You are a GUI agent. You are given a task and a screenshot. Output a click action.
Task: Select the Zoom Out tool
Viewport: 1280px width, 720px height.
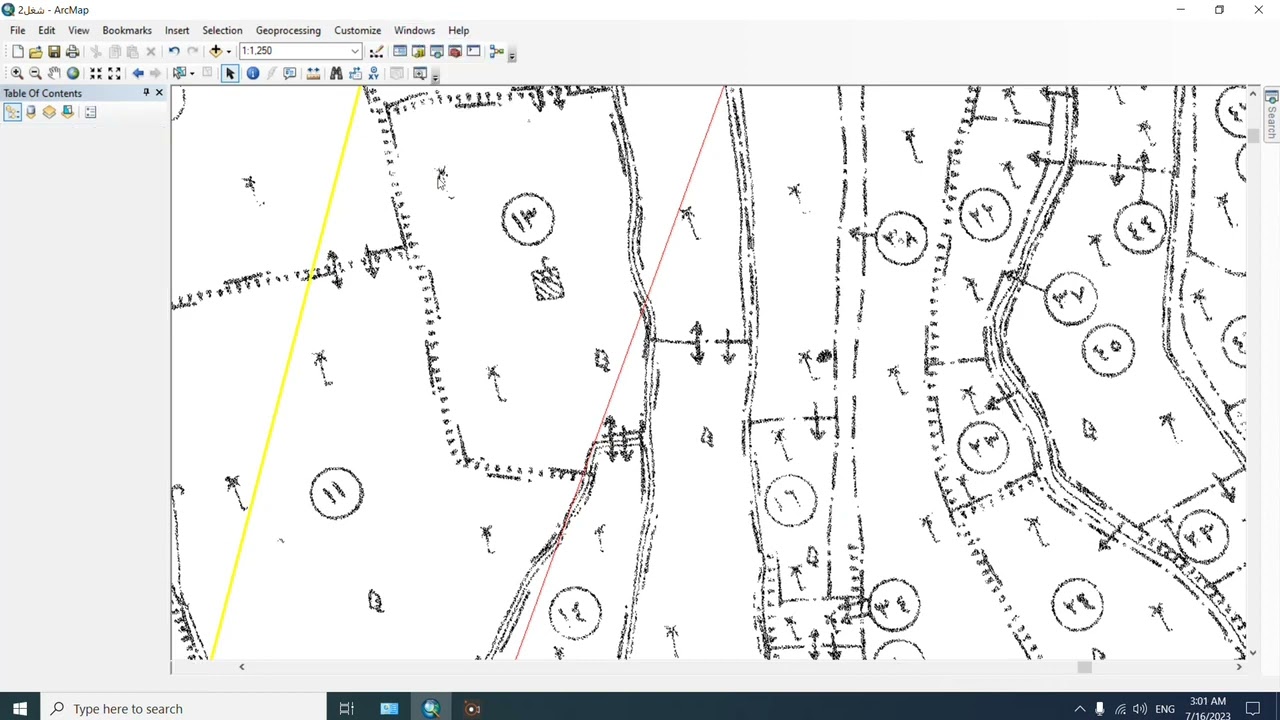(x=35, y=73)
